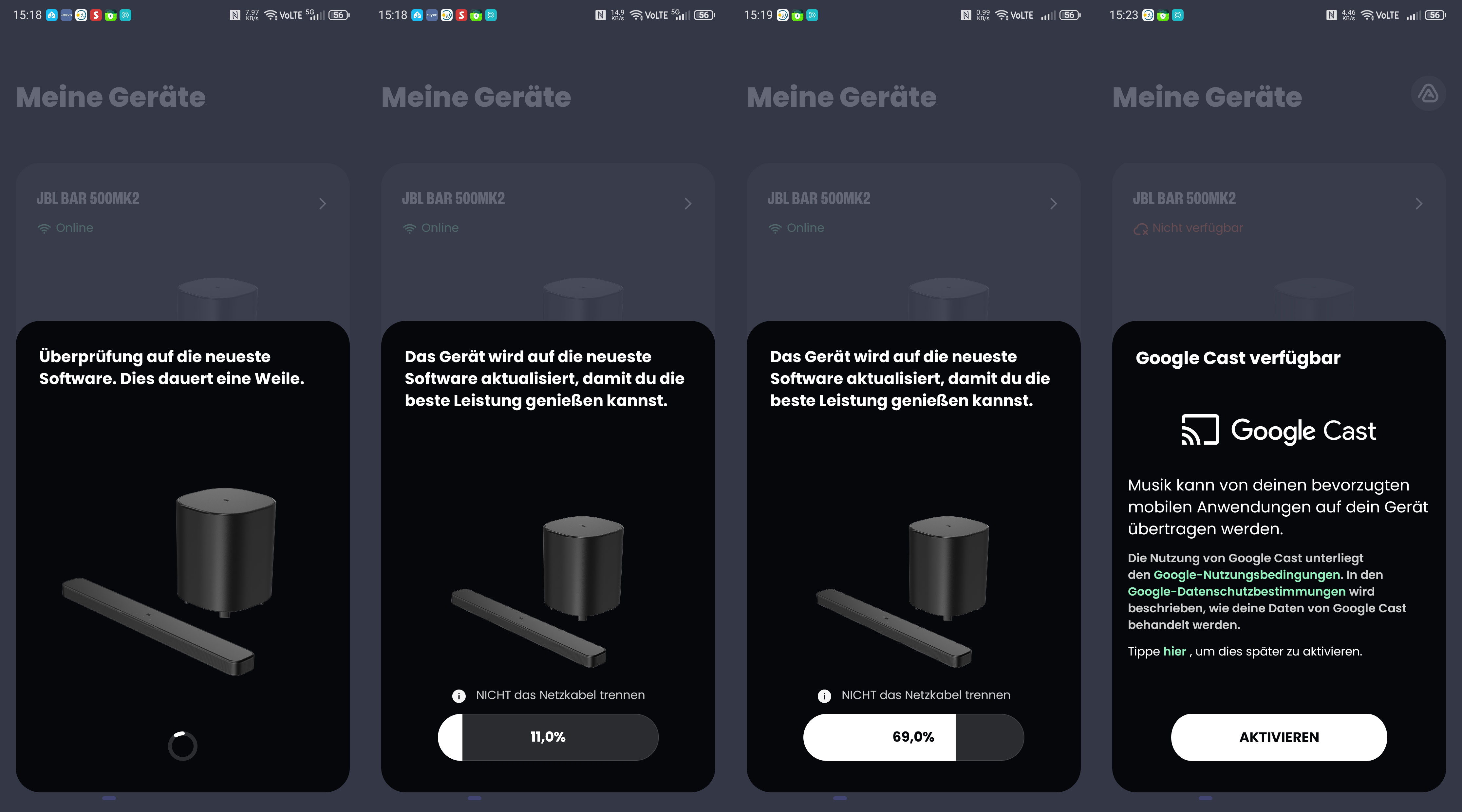Click the info icon above the 69,0% bar
This screenshot has height=812, width=1462.
[824, 696]
